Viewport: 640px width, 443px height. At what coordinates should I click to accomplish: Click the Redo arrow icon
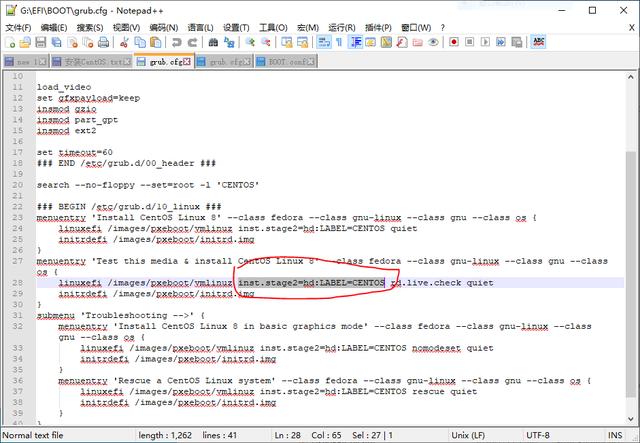(x=192, y=42)
